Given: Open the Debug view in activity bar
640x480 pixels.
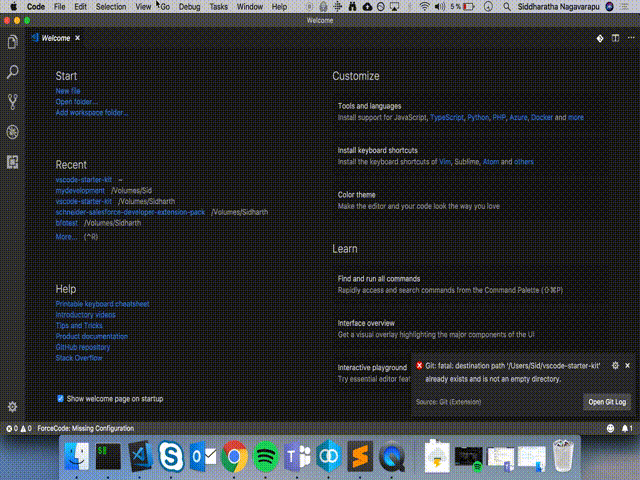Looking at the screenshot, I should 12,132.
